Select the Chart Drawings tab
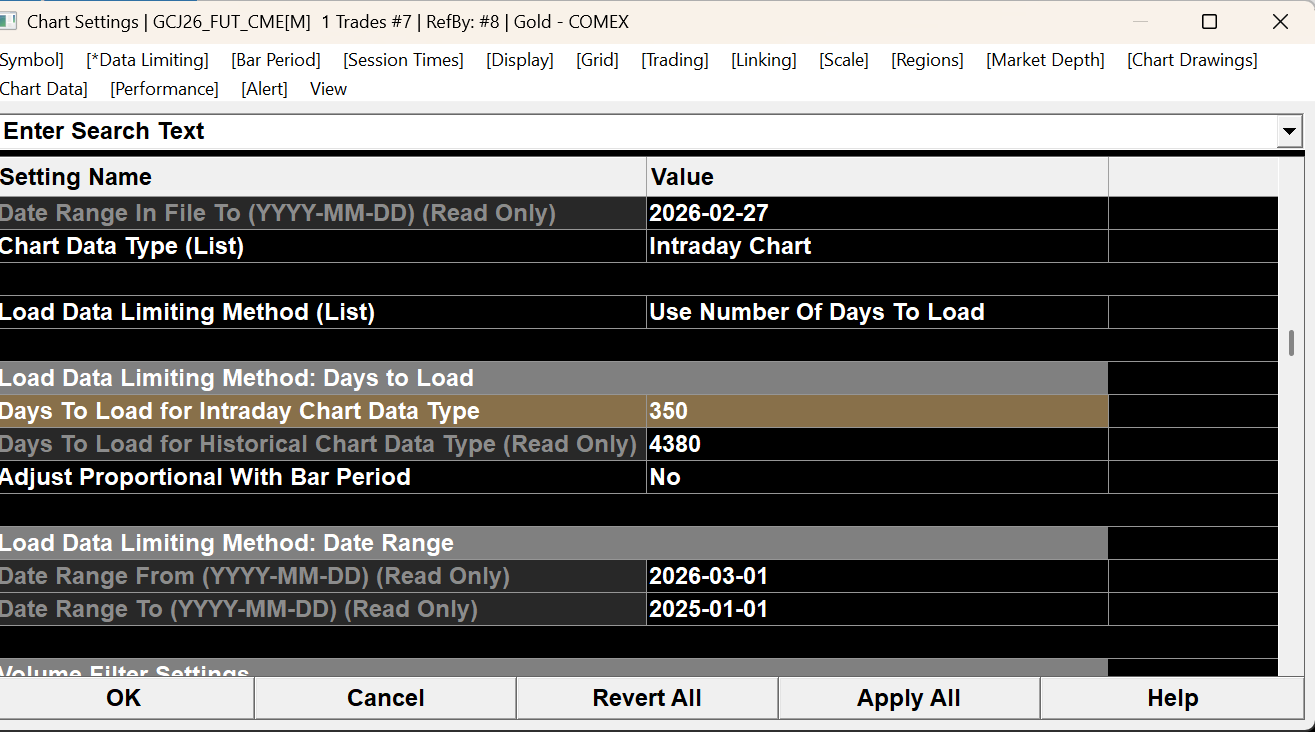Image resolution: width=1315 pixels, height=732 pixels. (1192, 60)
